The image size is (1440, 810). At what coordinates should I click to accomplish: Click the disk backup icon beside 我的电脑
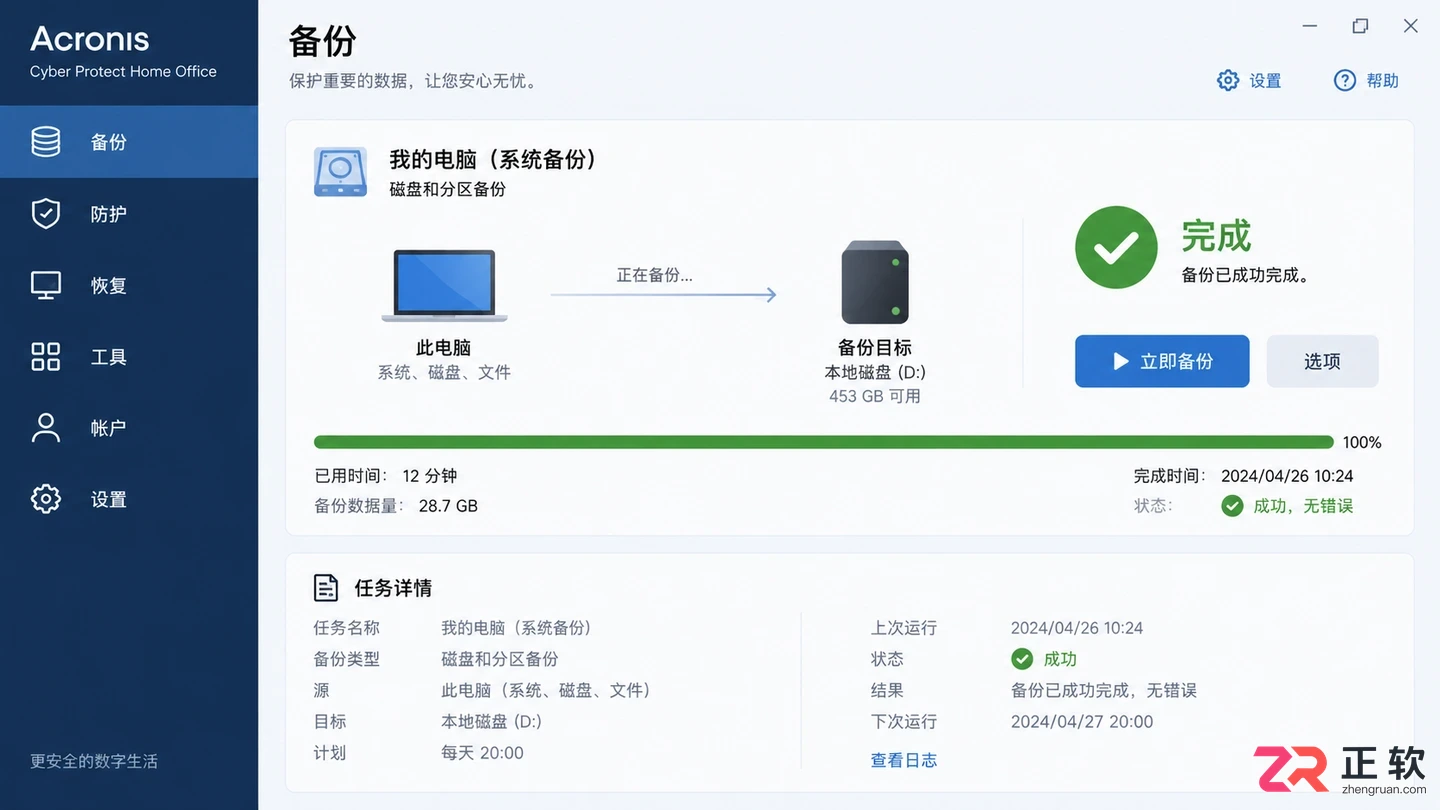click(340, 172)
